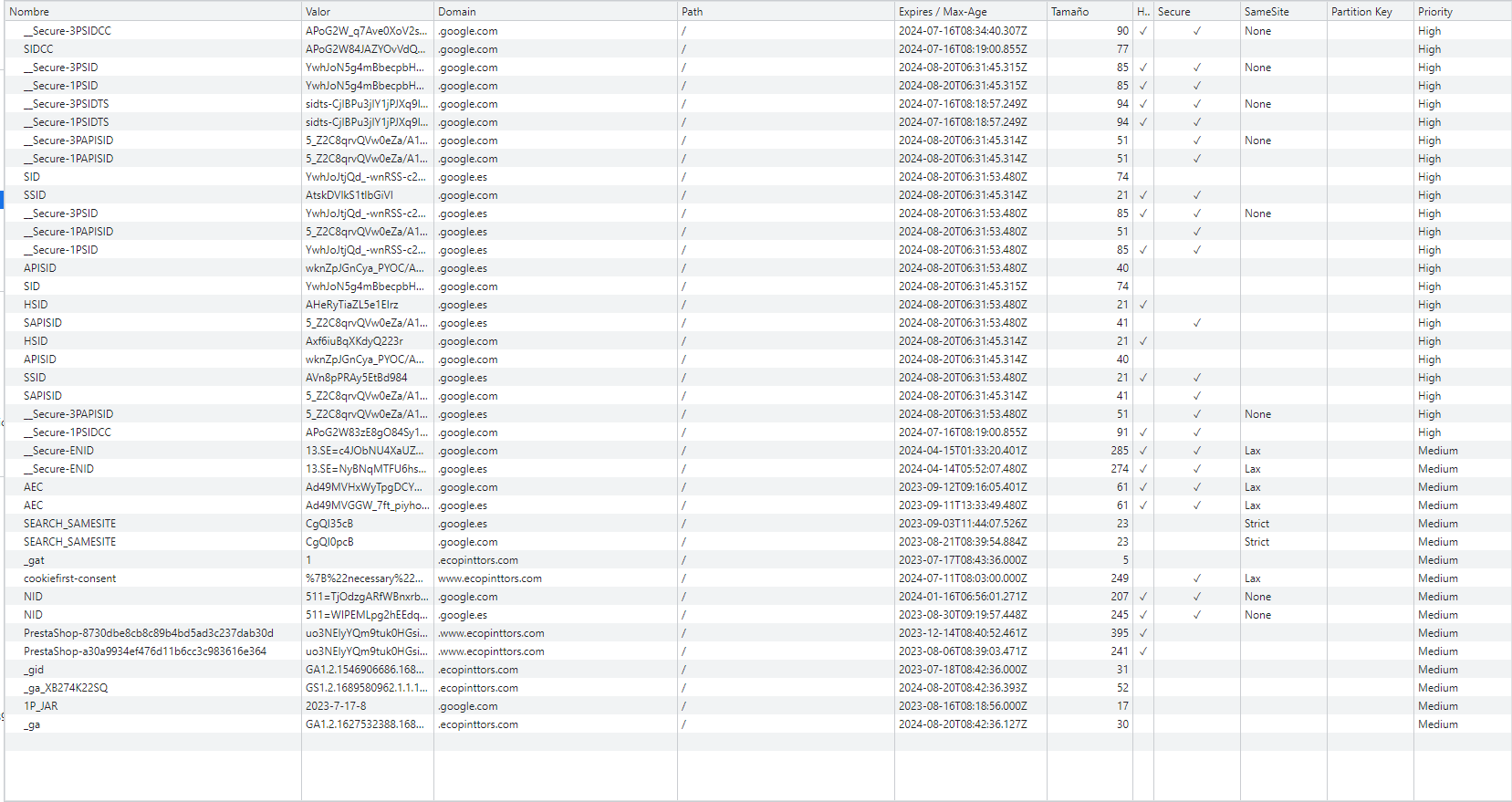This screenshot has height=802, width=1512.
Task: Click the www.ecopinttors.com domain cell of cookiefirst-consent
Action: point(489,578)
